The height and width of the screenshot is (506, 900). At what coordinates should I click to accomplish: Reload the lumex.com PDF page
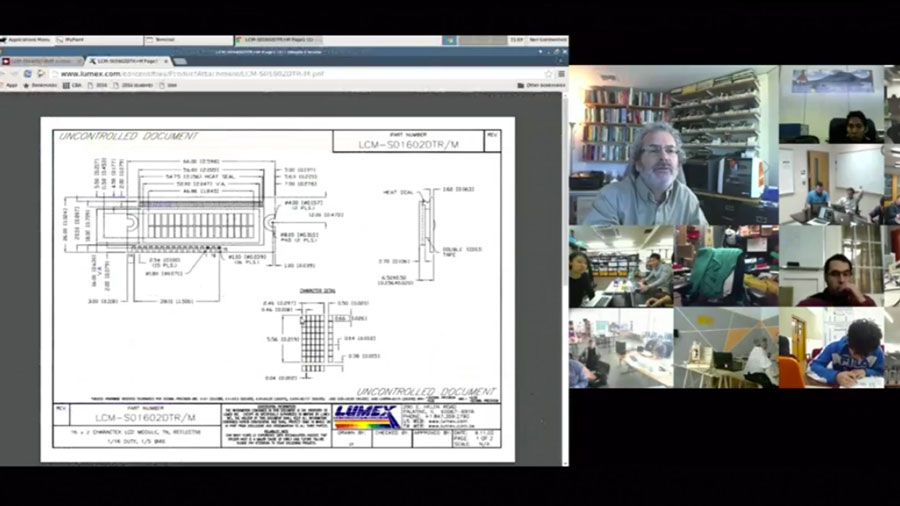click(28, 73)
